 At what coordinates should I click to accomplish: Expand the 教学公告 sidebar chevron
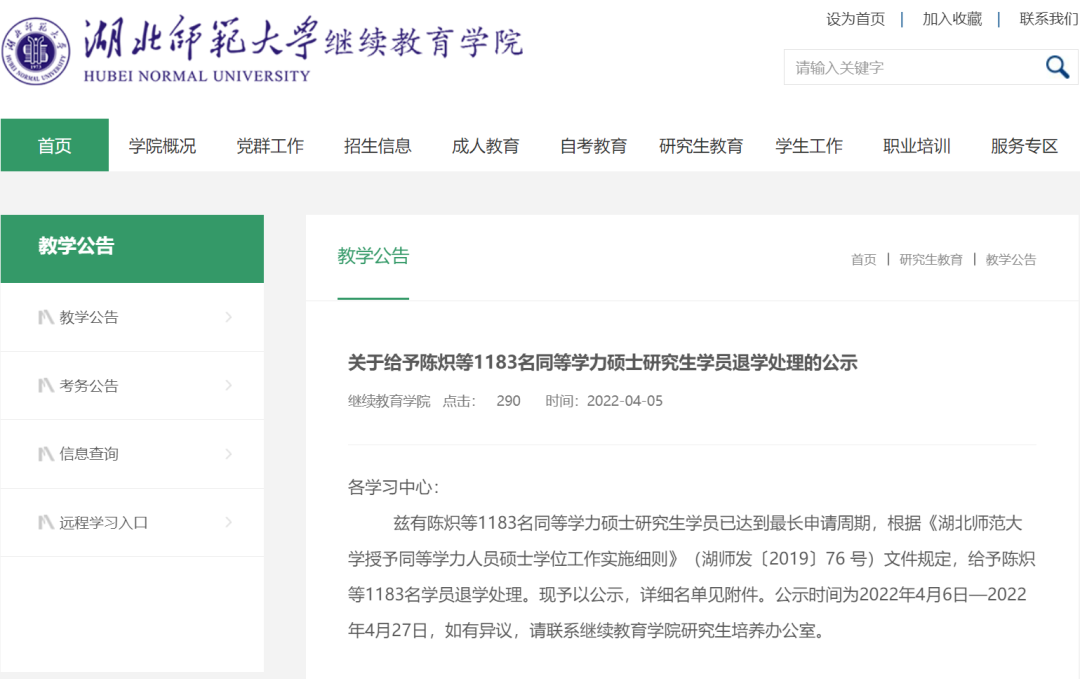pyautogui.click(x=229, y=317)
